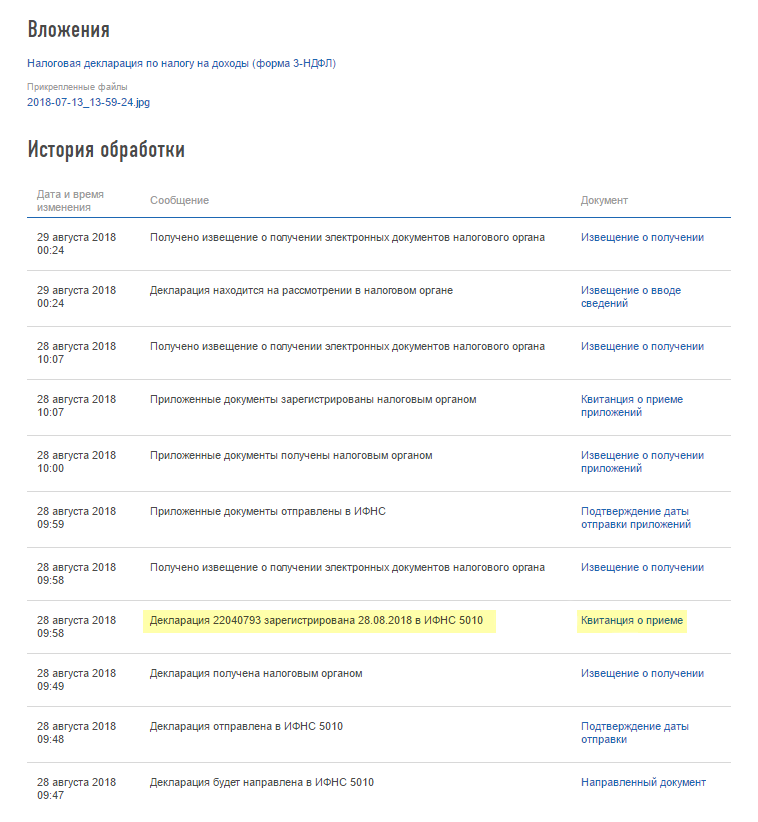Select message 'Приложенные документы отправлены в ИФНС'

tap(268, 512)
